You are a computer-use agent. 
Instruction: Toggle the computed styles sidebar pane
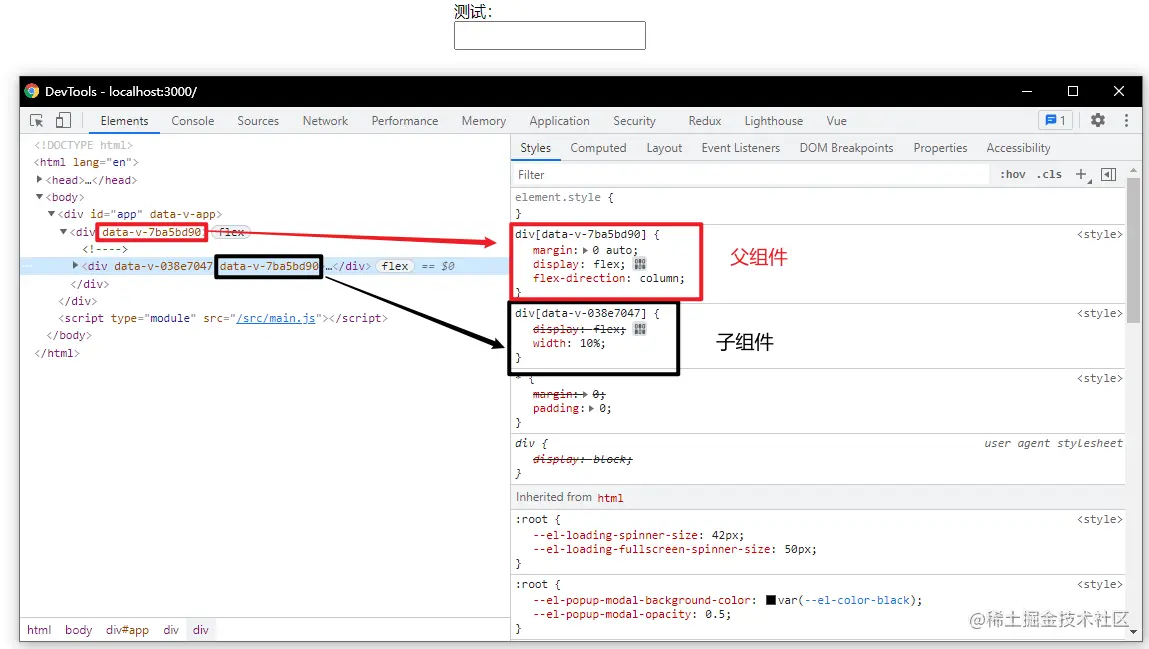(1109, 174)
